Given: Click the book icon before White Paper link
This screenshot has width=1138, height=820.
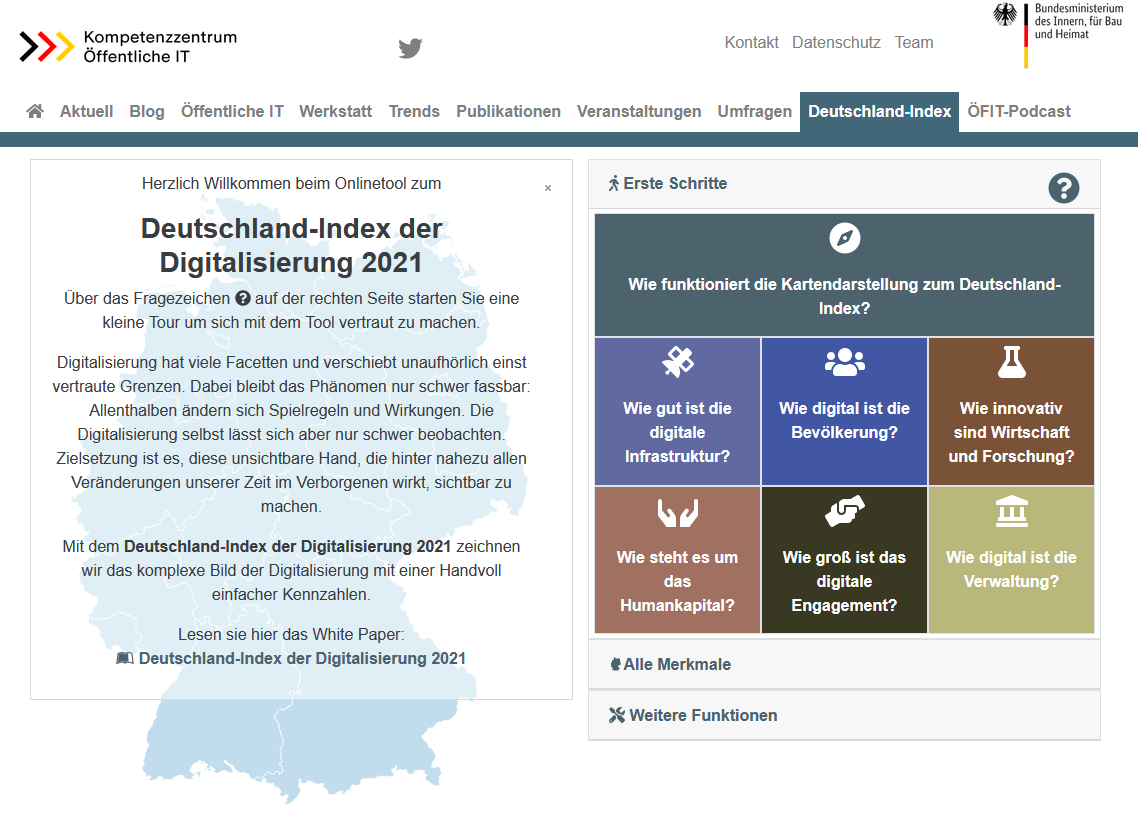Looking at the screenshot, I should pyautogui.click(x=125, y=658).
